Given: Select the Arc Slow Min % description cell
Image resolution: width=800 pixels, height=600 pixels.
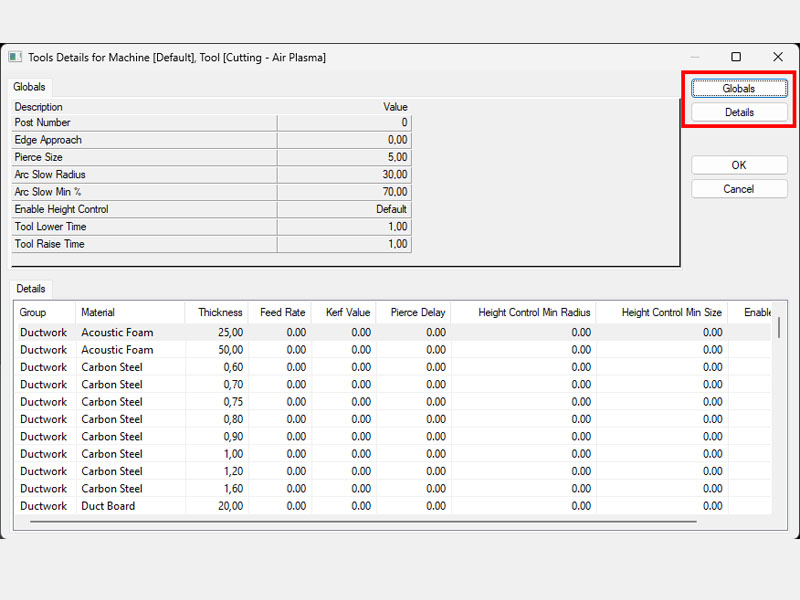Looking at the screenshot, I should [144, 192].
